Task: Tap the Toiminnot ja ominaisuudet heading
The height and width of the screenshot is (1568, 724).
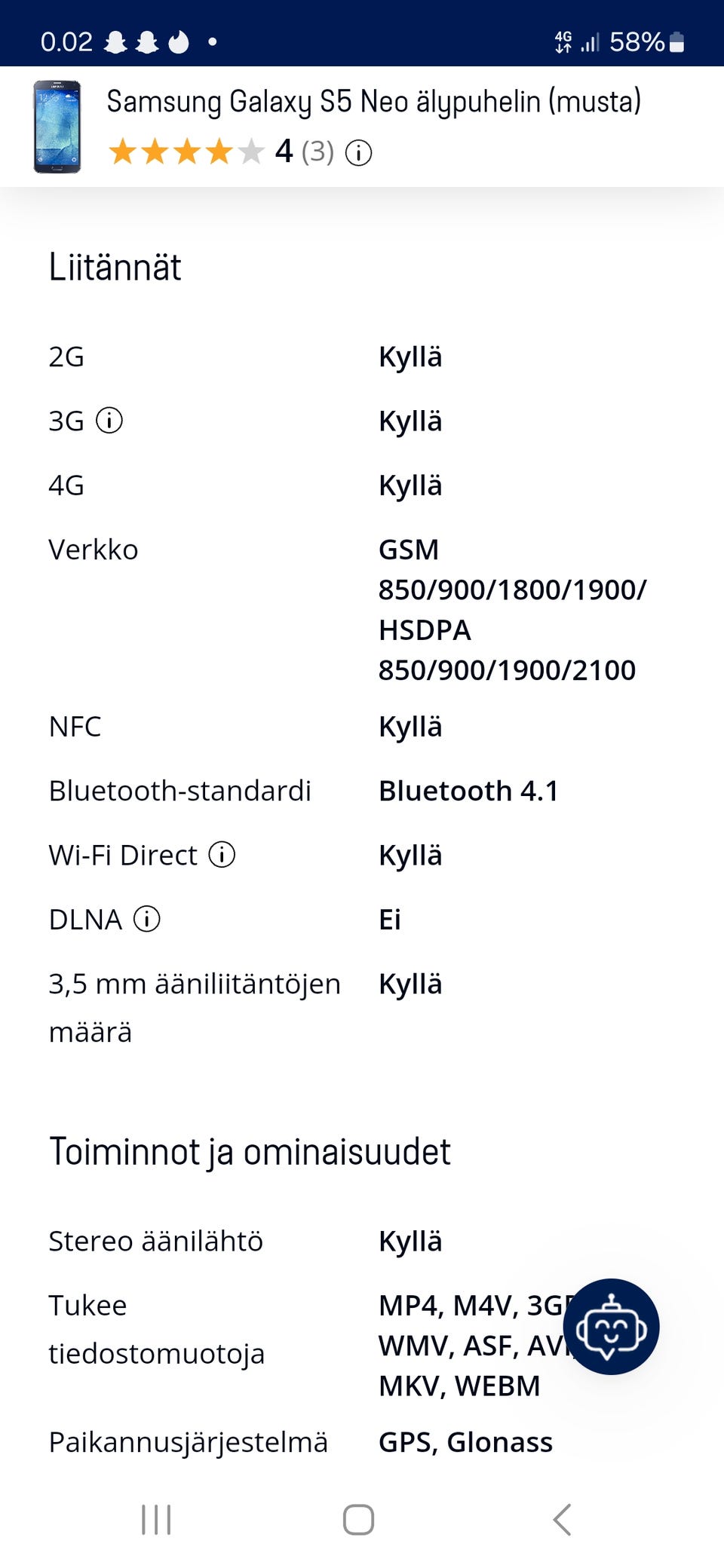Action: tap(250, 1151)
